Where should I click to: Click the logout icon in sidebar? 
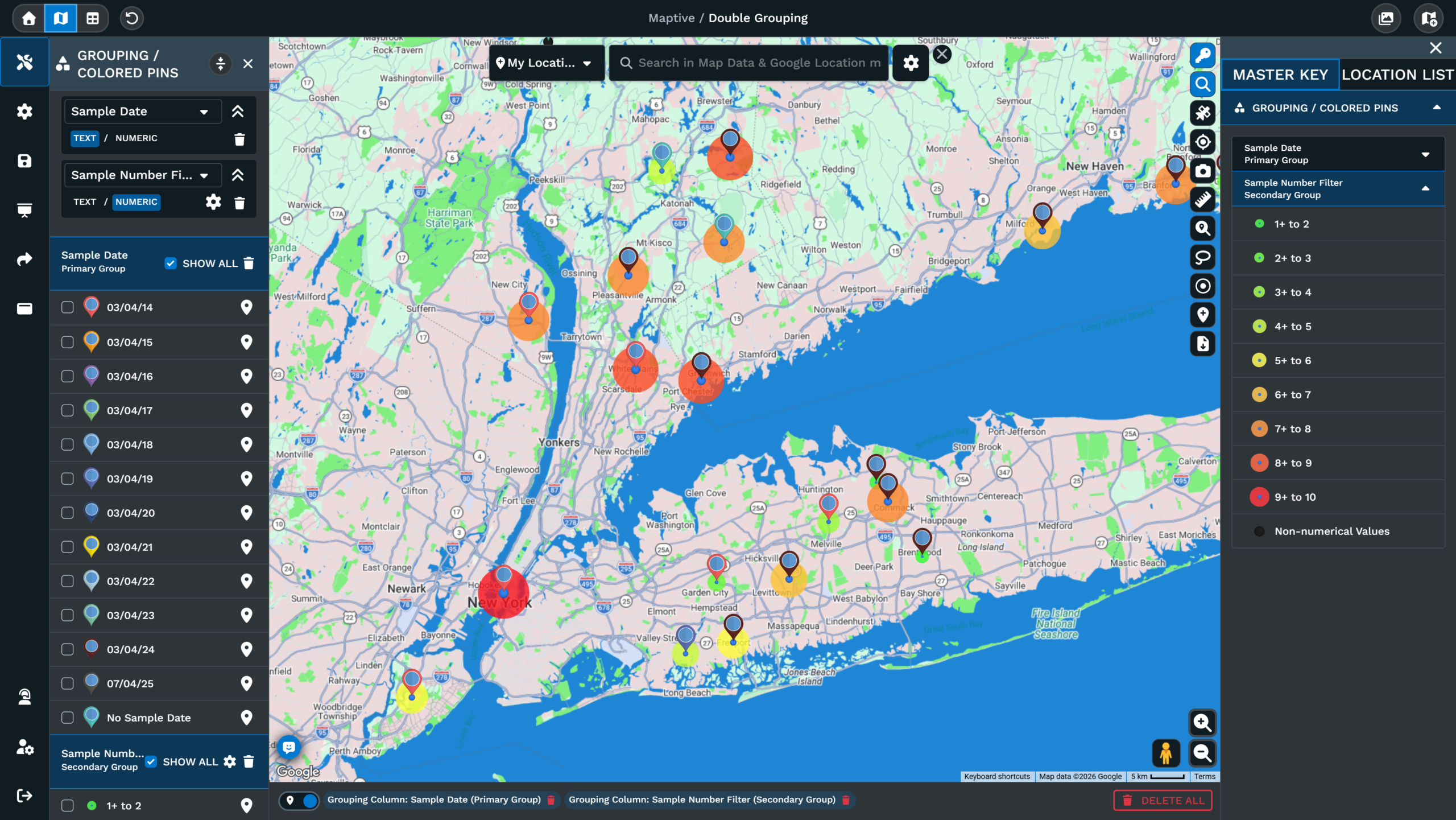tap(24, 796)
